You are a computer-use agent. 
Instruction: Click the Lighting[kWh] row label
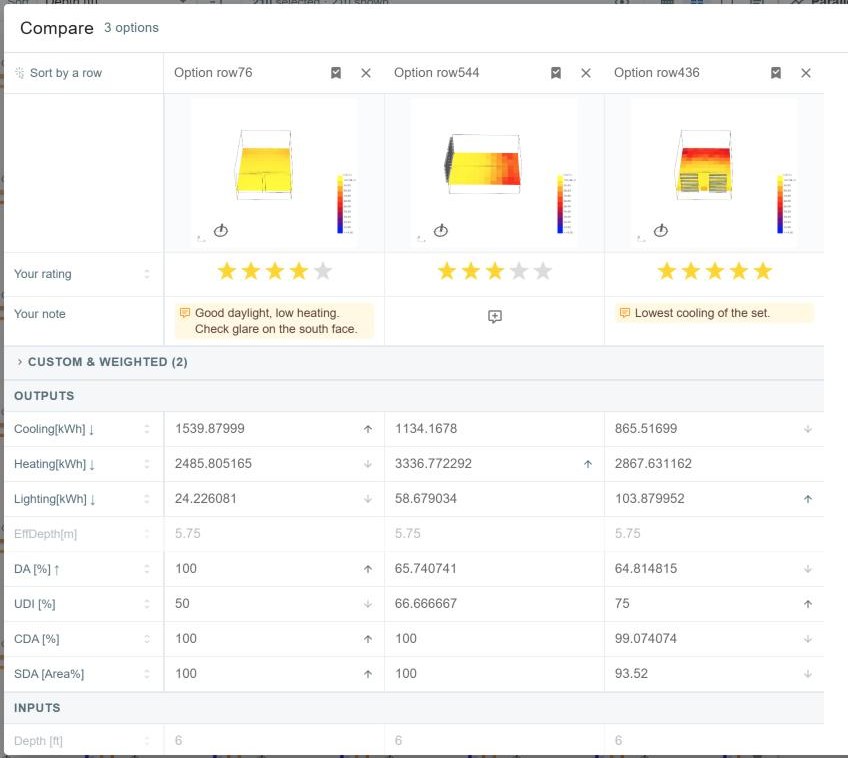[55, 499]
